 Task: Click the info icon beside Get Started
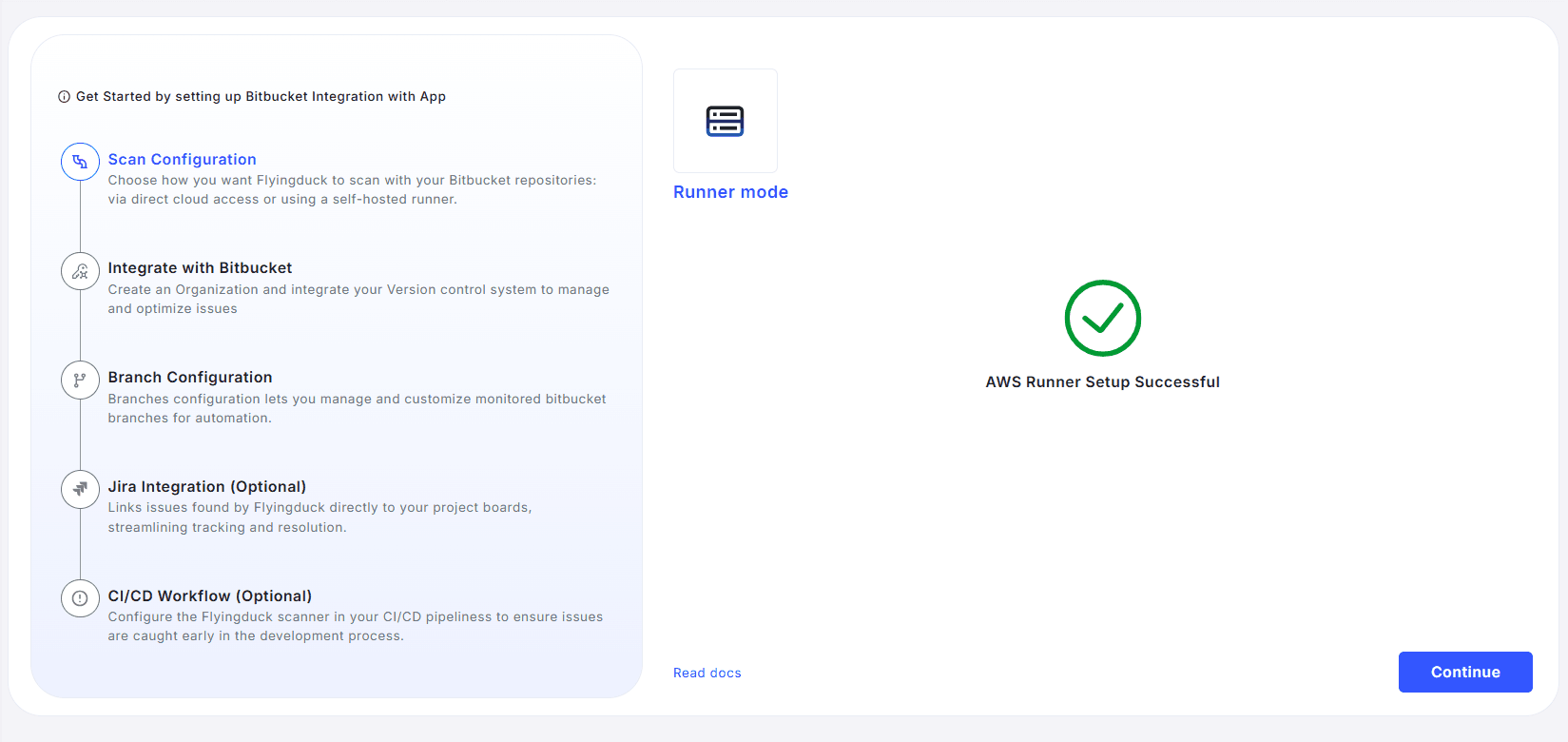[64, 97]
